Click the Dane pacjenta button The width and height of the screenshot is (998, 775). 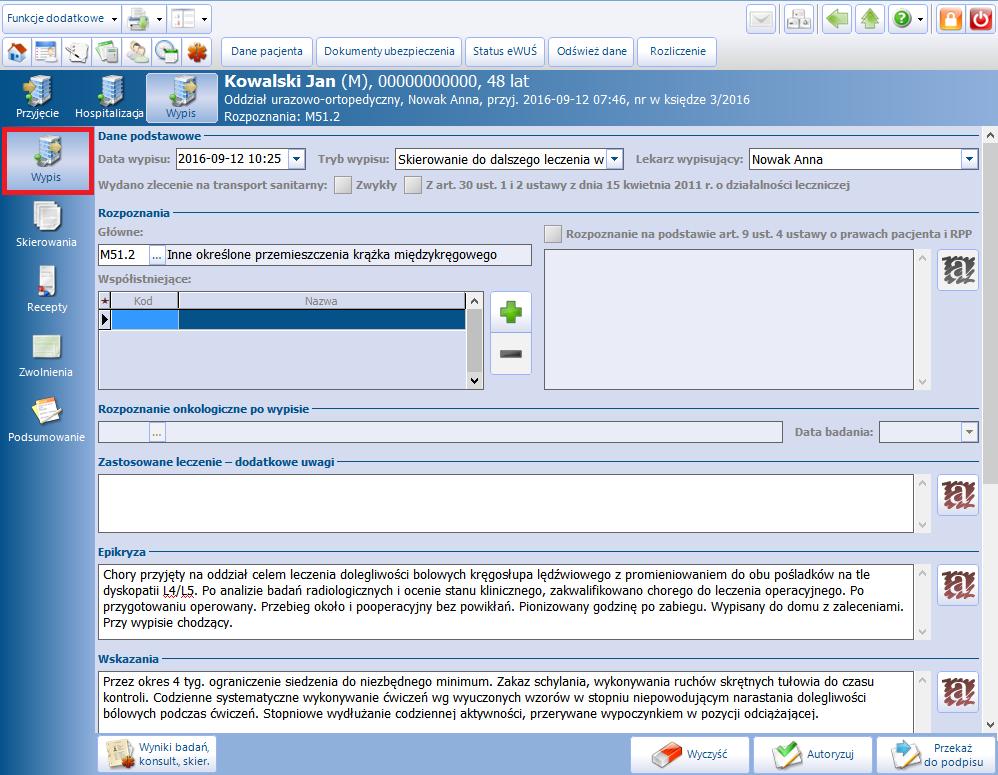tap(267, 52)
